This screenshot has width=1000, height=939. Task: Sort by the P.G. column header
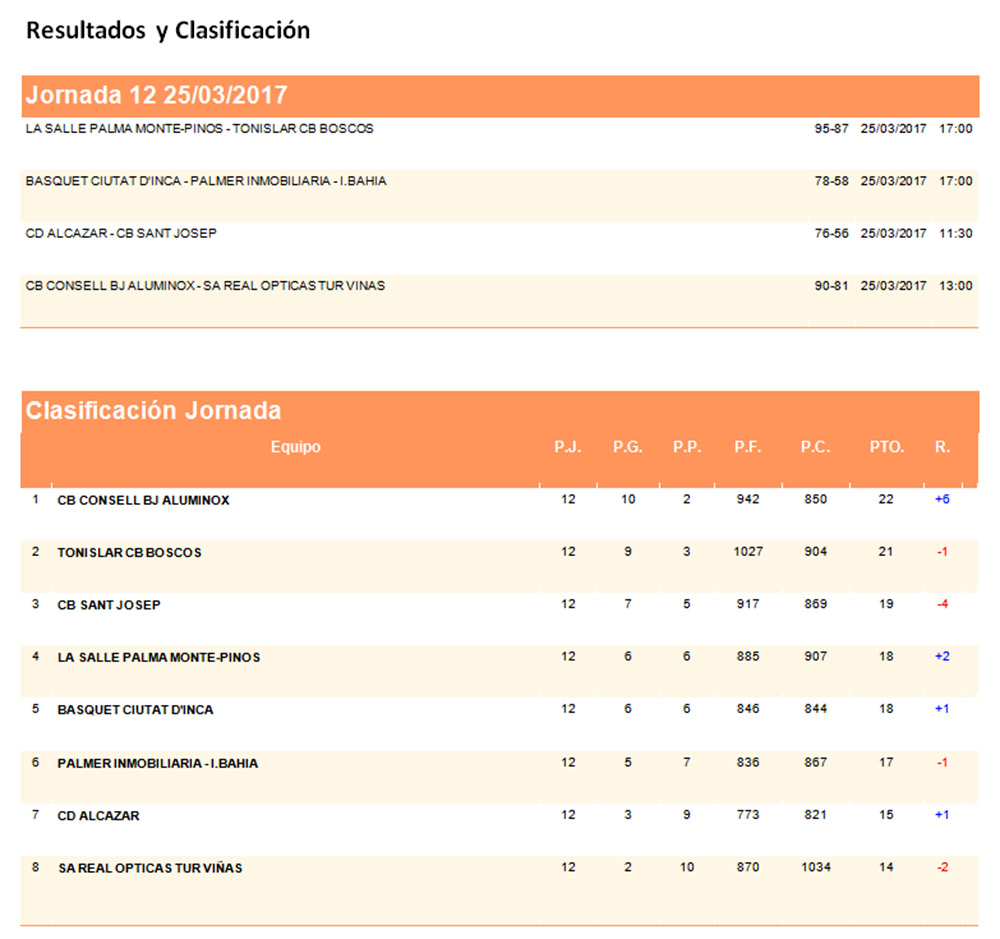[628, 447]
